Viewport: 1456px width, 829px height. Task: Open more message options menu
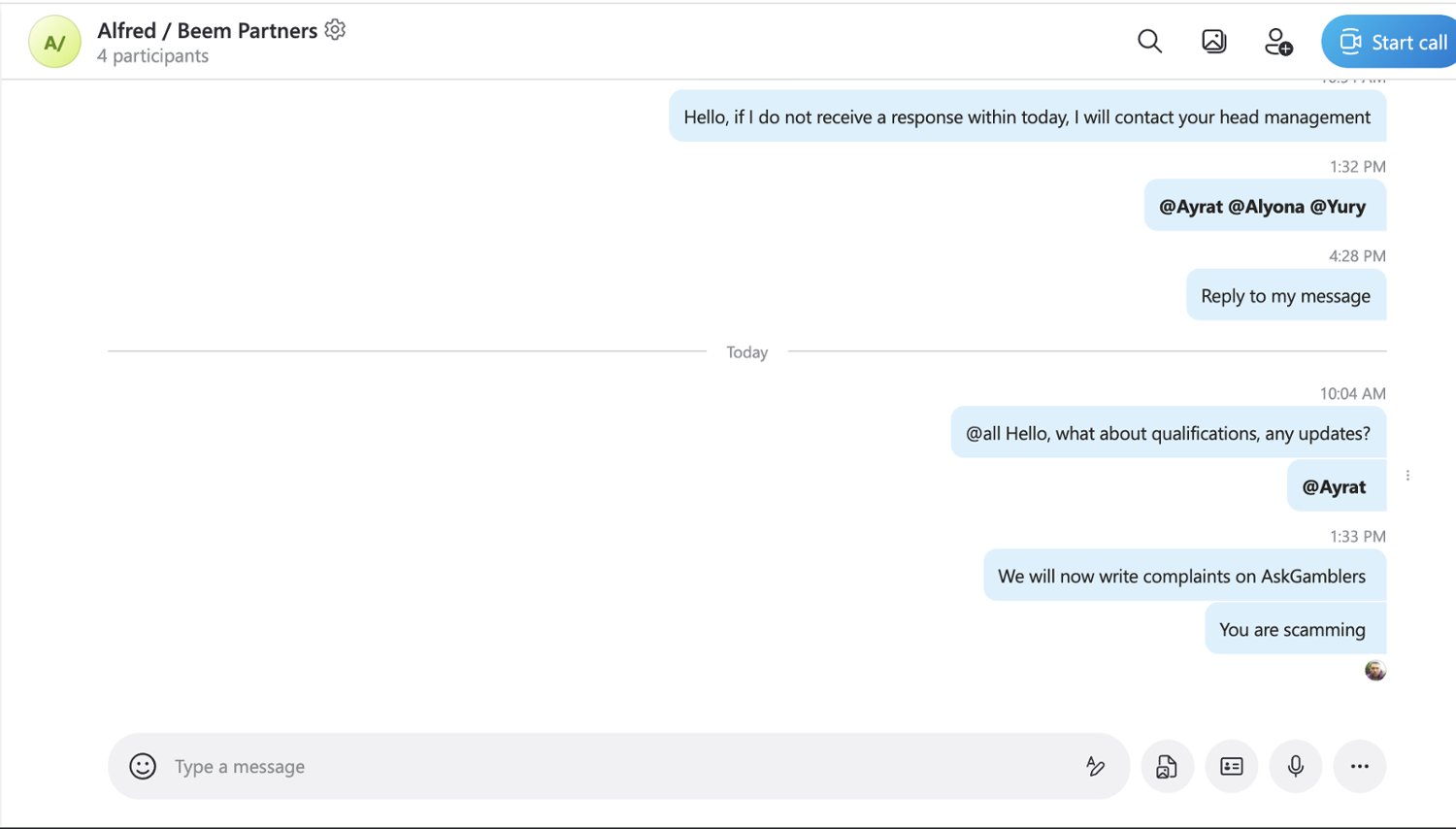[1359, 766]
